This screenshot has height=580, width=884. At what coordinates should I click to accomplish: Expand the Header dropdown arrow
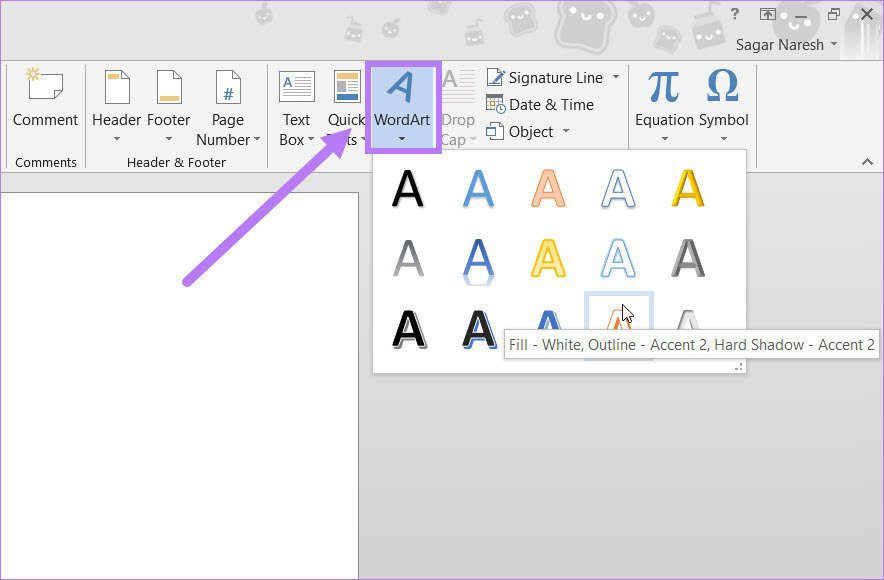(x=117, y=139)
